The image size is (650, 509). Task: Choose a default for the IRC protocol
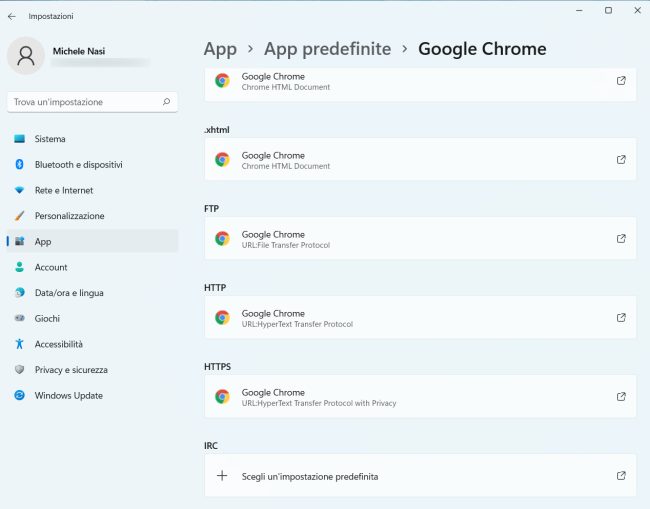coord(420,476)
